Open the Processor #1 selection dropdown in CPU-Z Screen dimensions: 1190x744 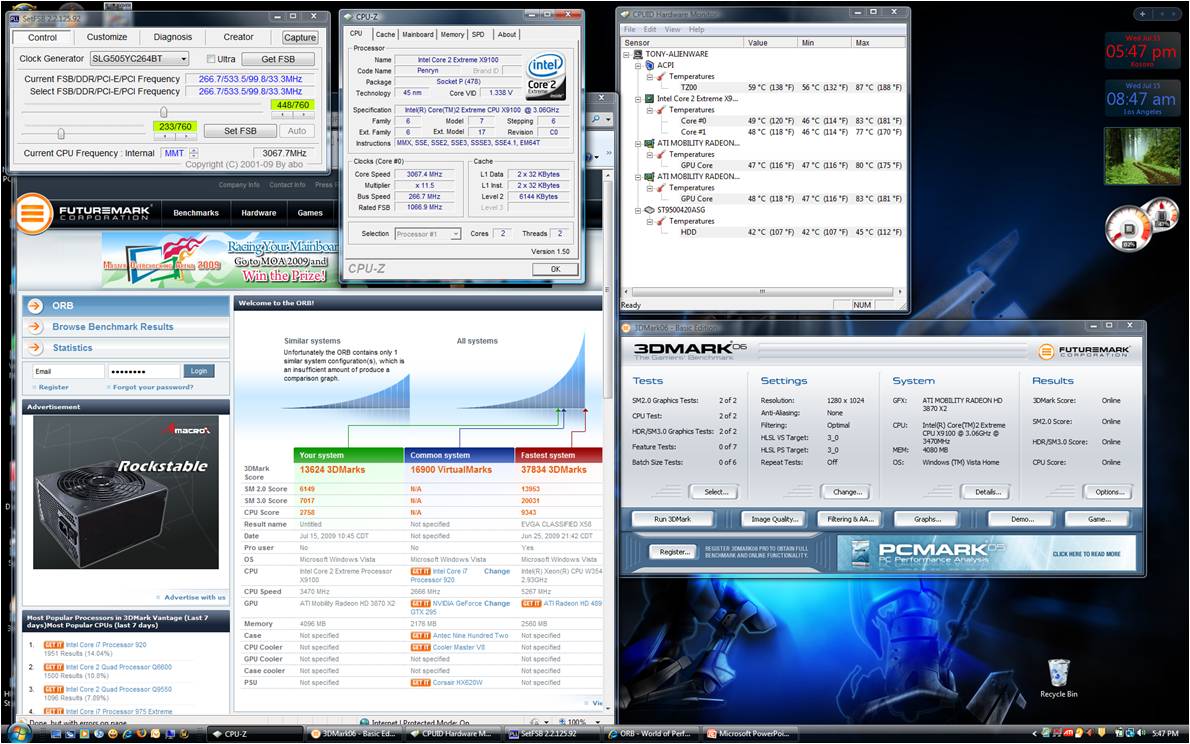coord(455,234)
